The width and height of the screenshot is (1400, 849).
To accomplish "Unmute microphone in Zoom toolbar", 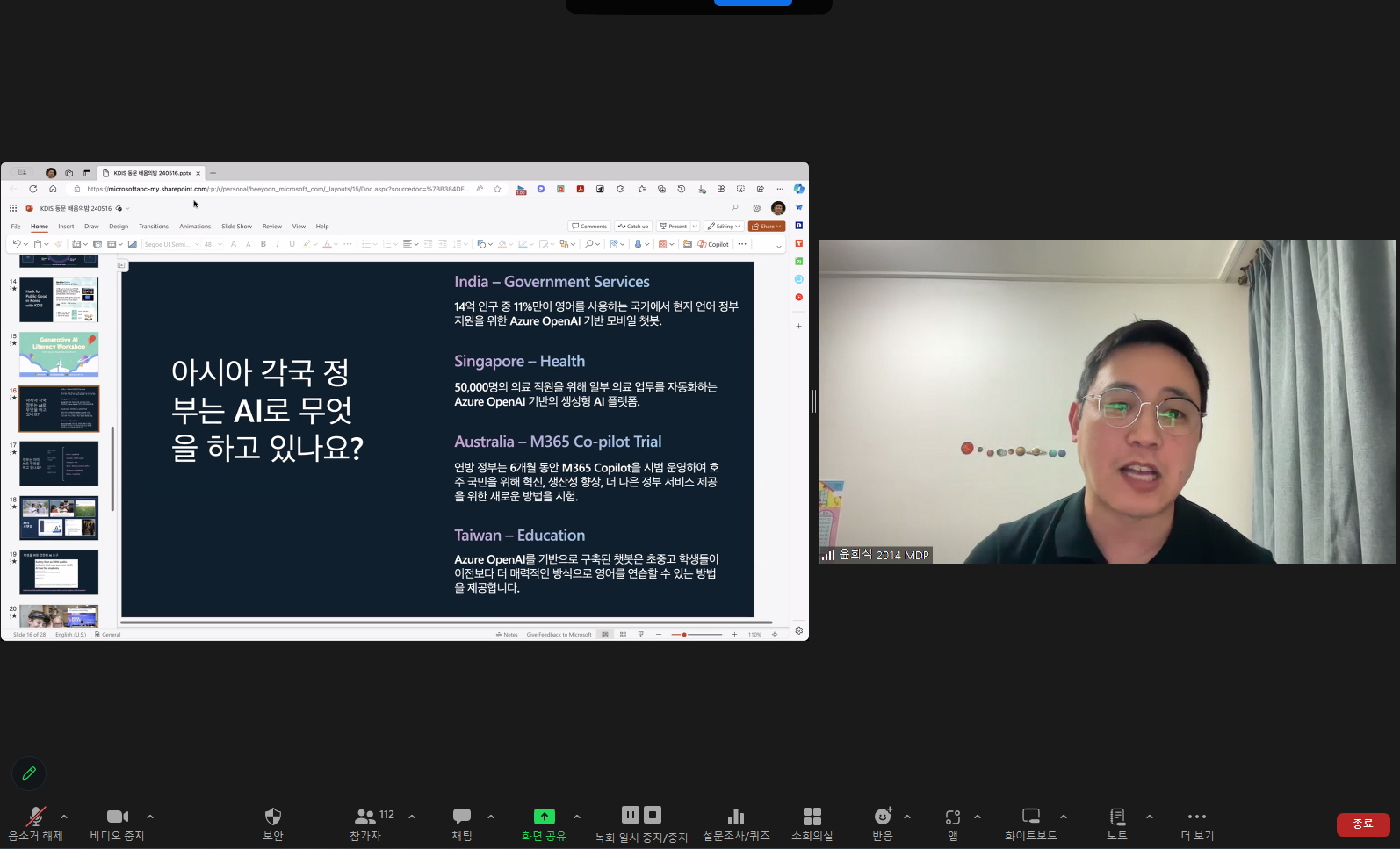I will (35, 824).
